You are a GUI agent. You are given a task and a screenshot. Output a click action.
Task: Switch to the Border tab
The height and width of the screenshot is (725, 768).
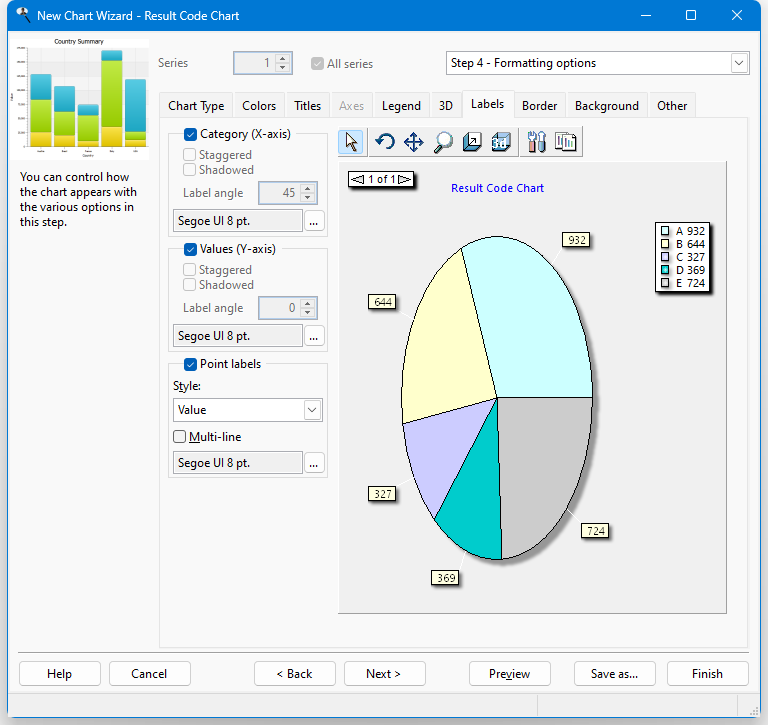540,106
